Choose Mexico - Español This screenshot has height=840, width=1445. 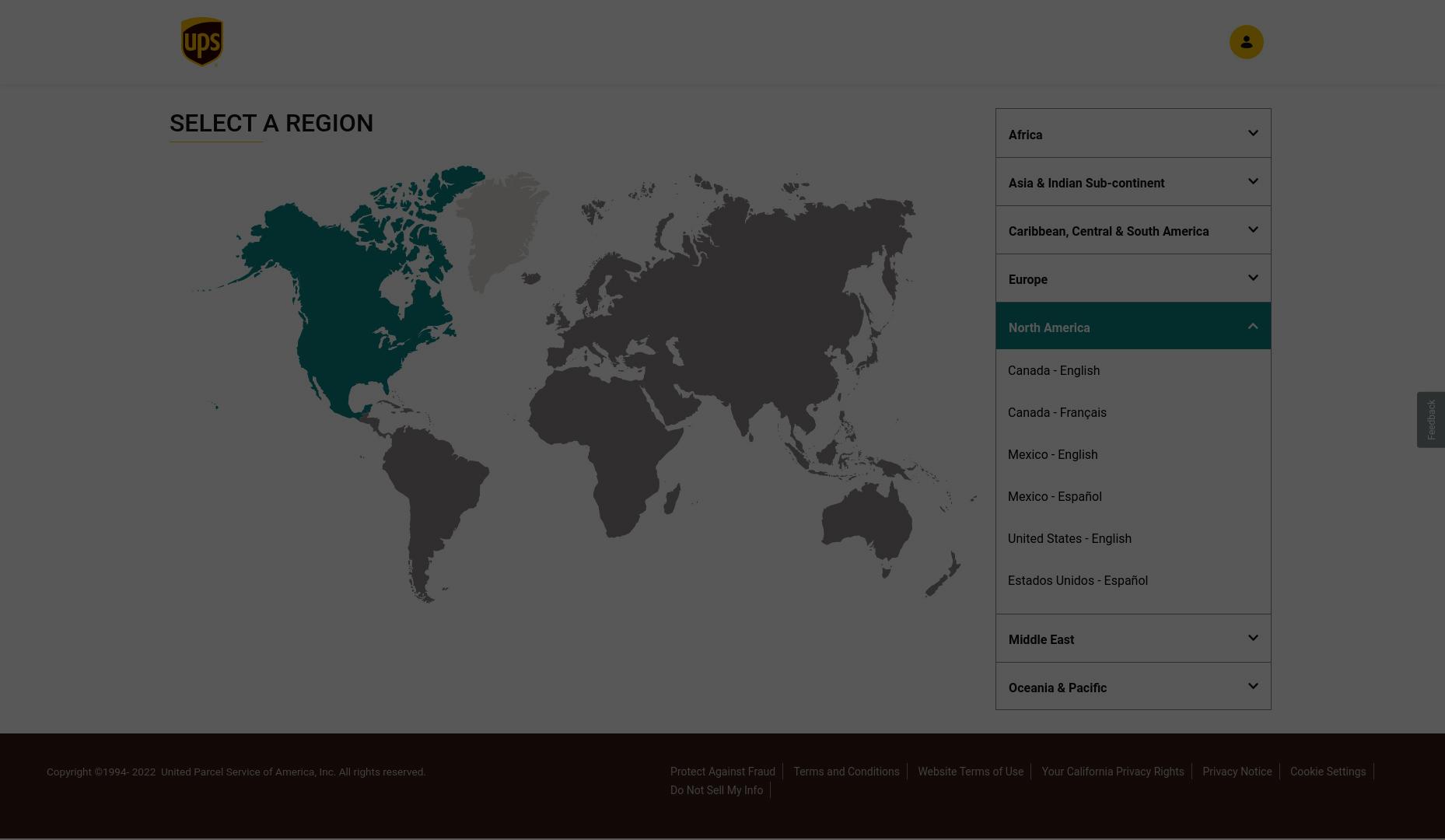pos(1055,496)
